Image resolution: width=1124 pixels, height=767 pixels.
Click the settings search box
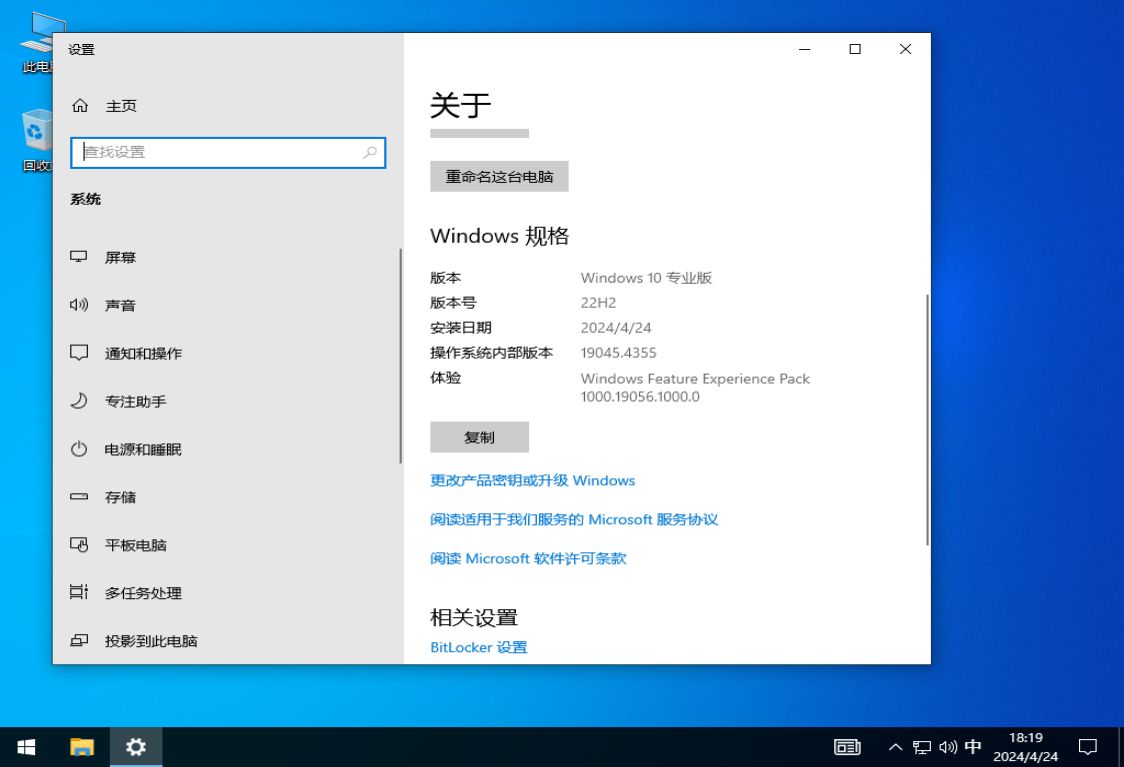point(228,152)
